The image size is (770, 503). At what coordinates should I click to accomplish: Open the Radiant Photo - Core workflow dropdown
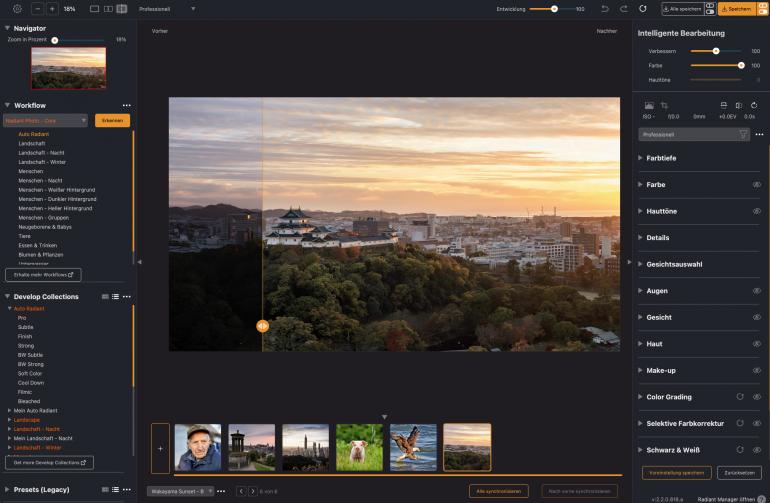(x=46, y=120)
